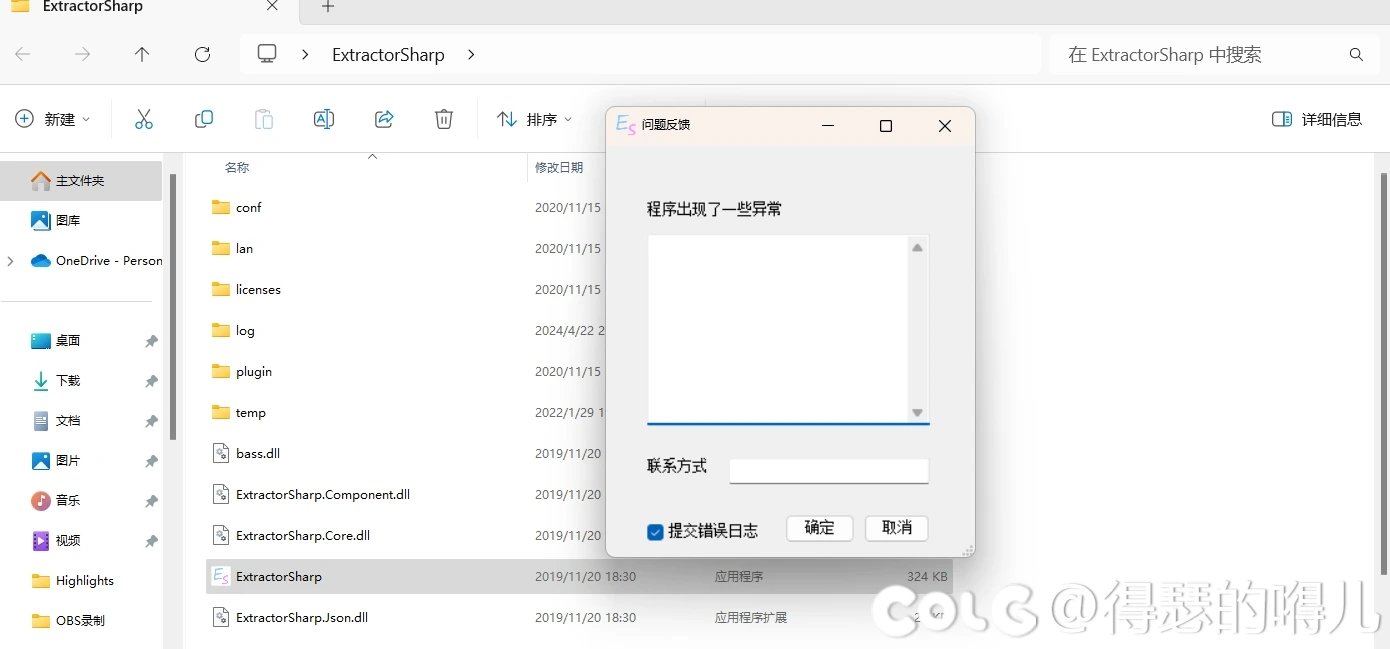Click 取消 in the 问题反馈 dialog
The image size is (1390, 649).
[x=897, y=528]
